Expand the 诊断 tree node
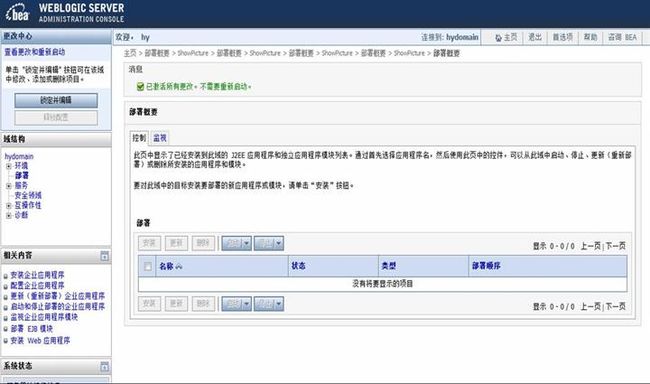This screenshot has height=384, width=650. [x=9, y=216]
